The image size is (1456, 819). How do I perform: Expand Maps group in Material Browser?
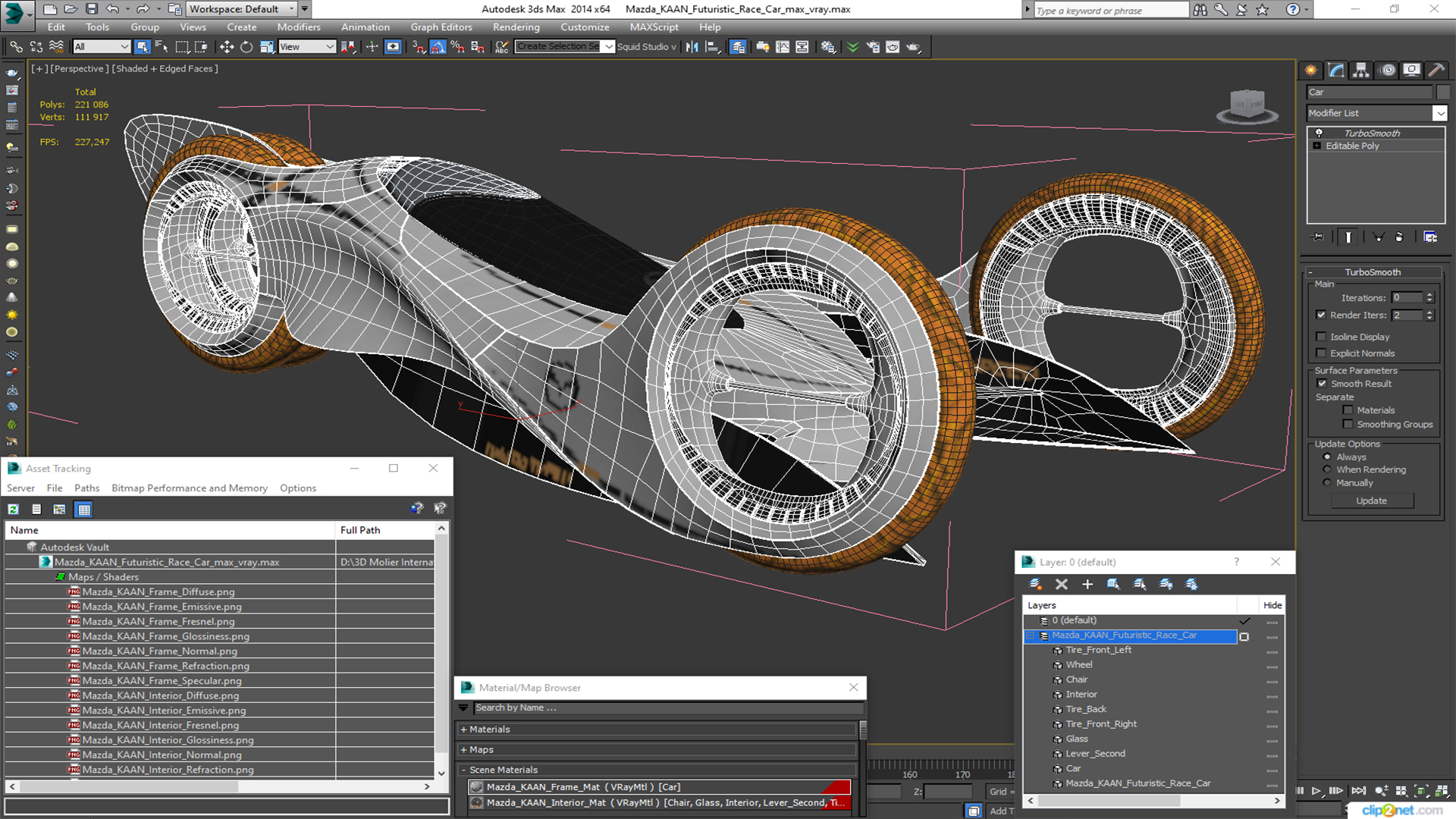pyautogui.click(x=463, y=750)
